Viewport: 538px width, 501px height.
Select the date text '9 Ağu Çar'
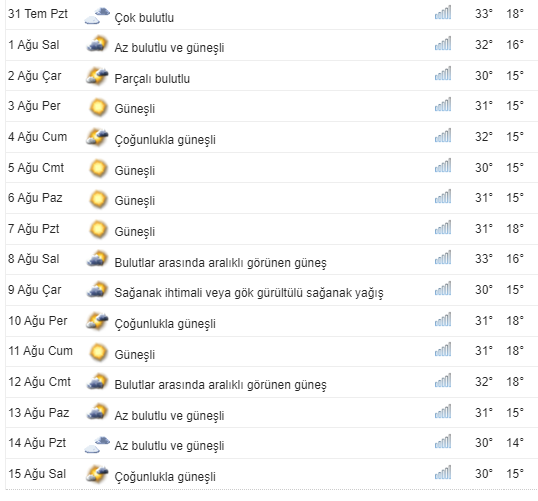pyautogui.click(x=35, y=290)
